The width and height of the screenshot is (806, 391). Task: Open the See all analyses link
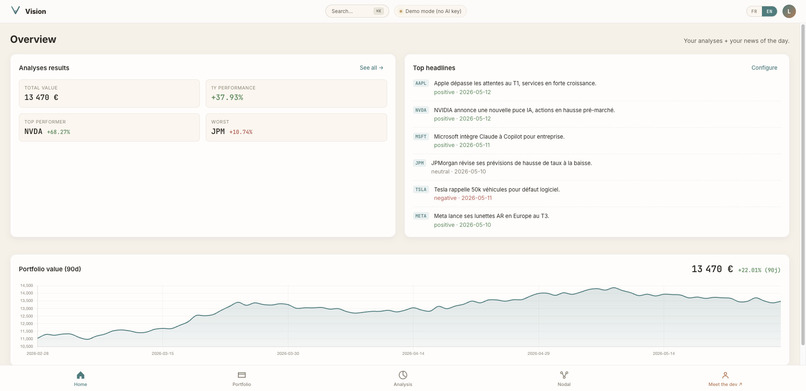[371, 67]
